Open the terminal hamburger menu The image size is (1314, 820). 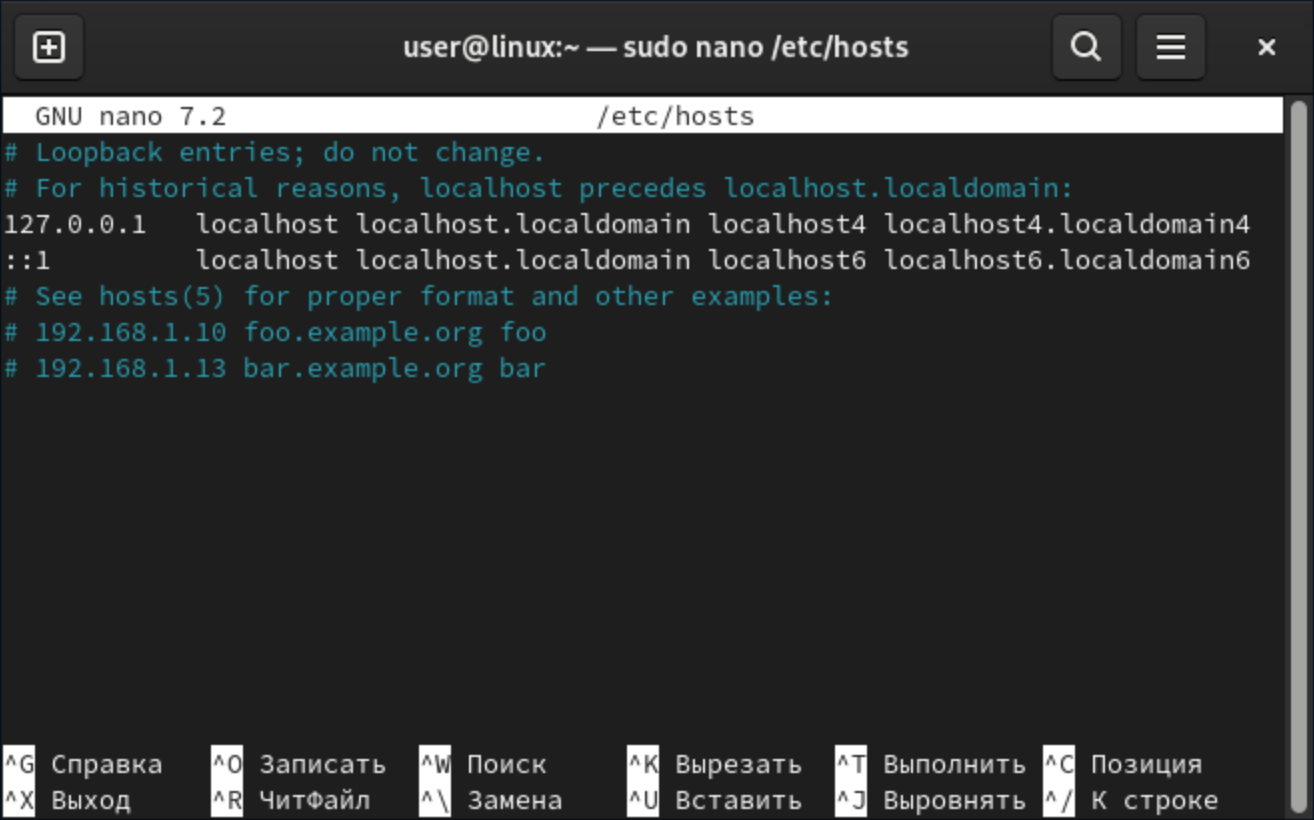tap(1171, 47)
